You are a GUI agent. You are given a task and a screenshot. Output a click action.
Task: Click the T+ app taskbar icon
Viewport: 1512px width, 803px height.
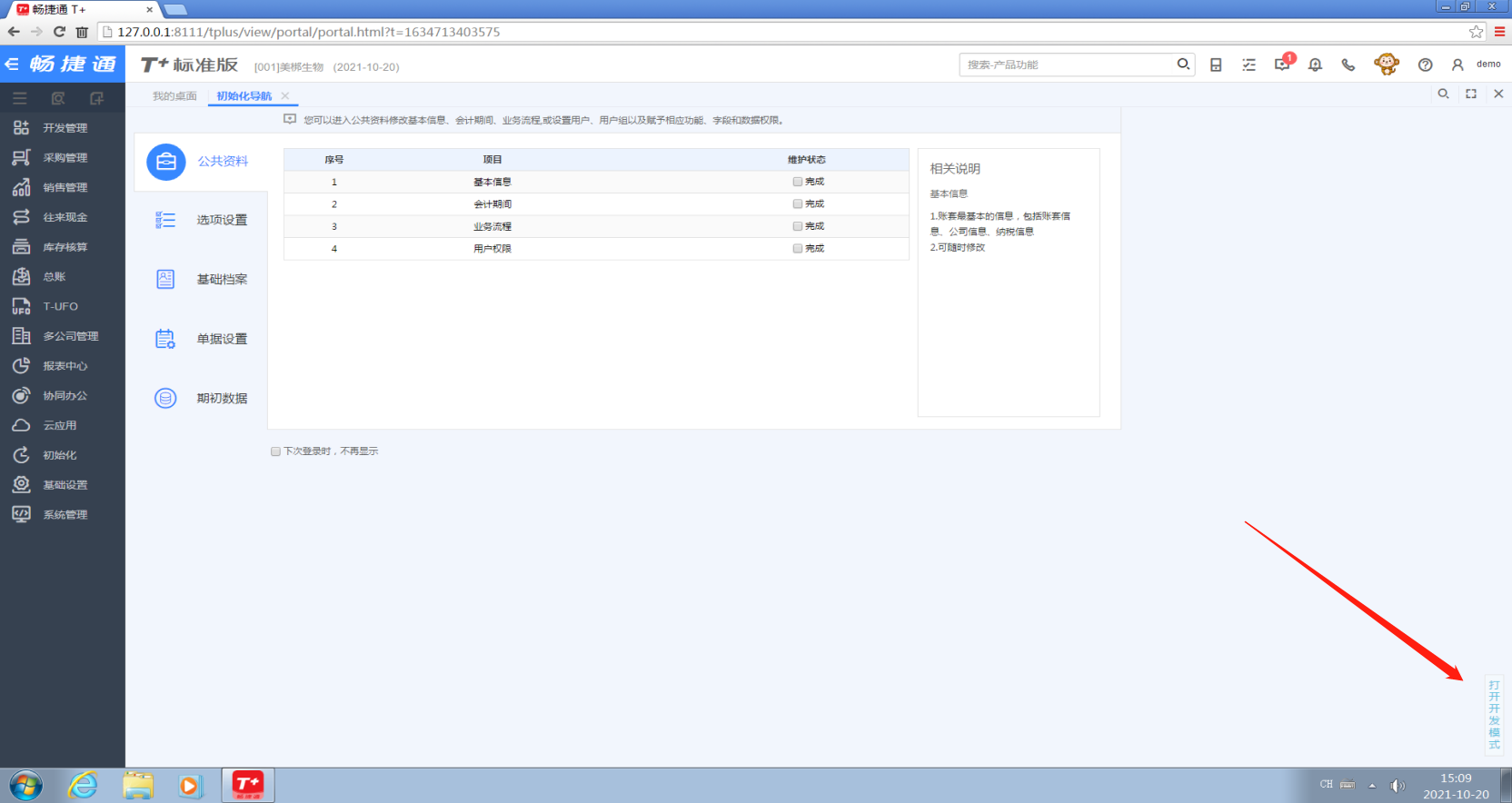(248, 785)
